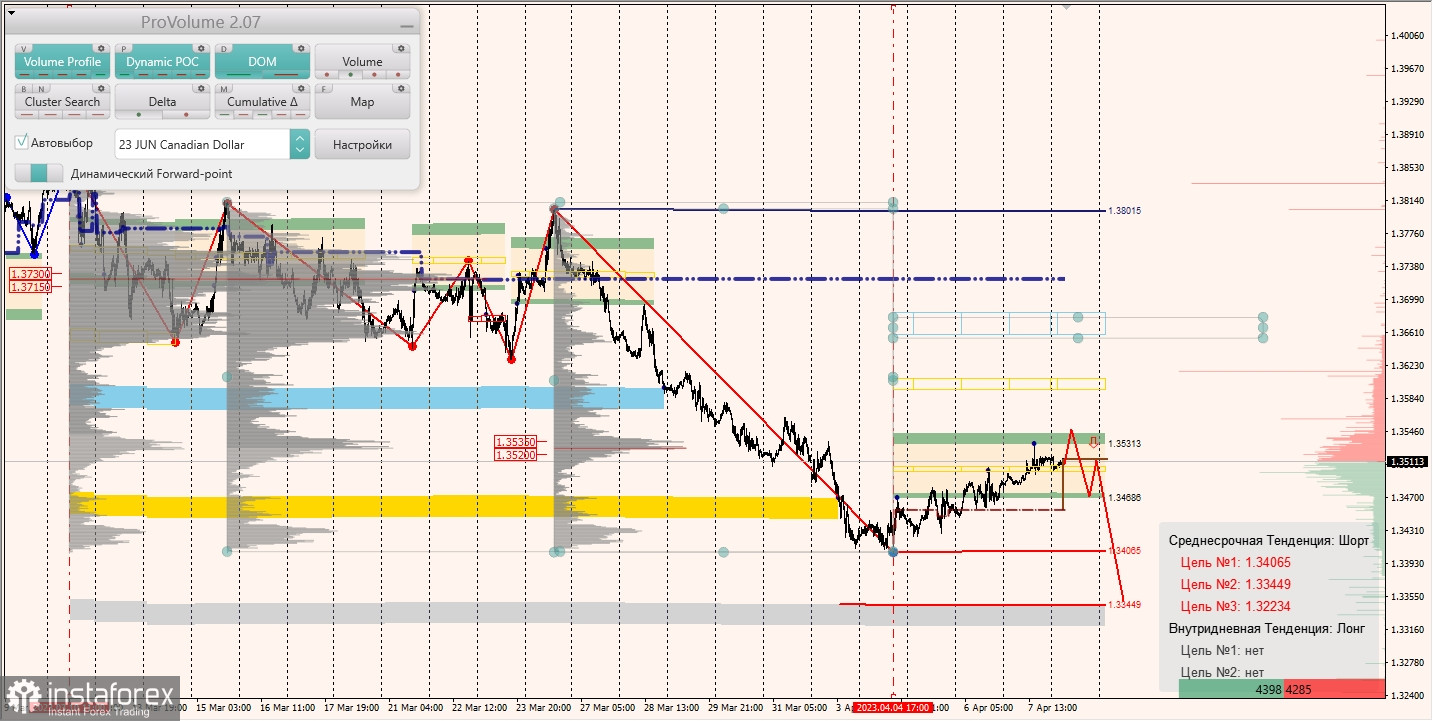The height and width of the screenshot is (721, 1433).
Task: Open Cluster Search gear settings
Action: pyautogui.click(x=100, y=88)
